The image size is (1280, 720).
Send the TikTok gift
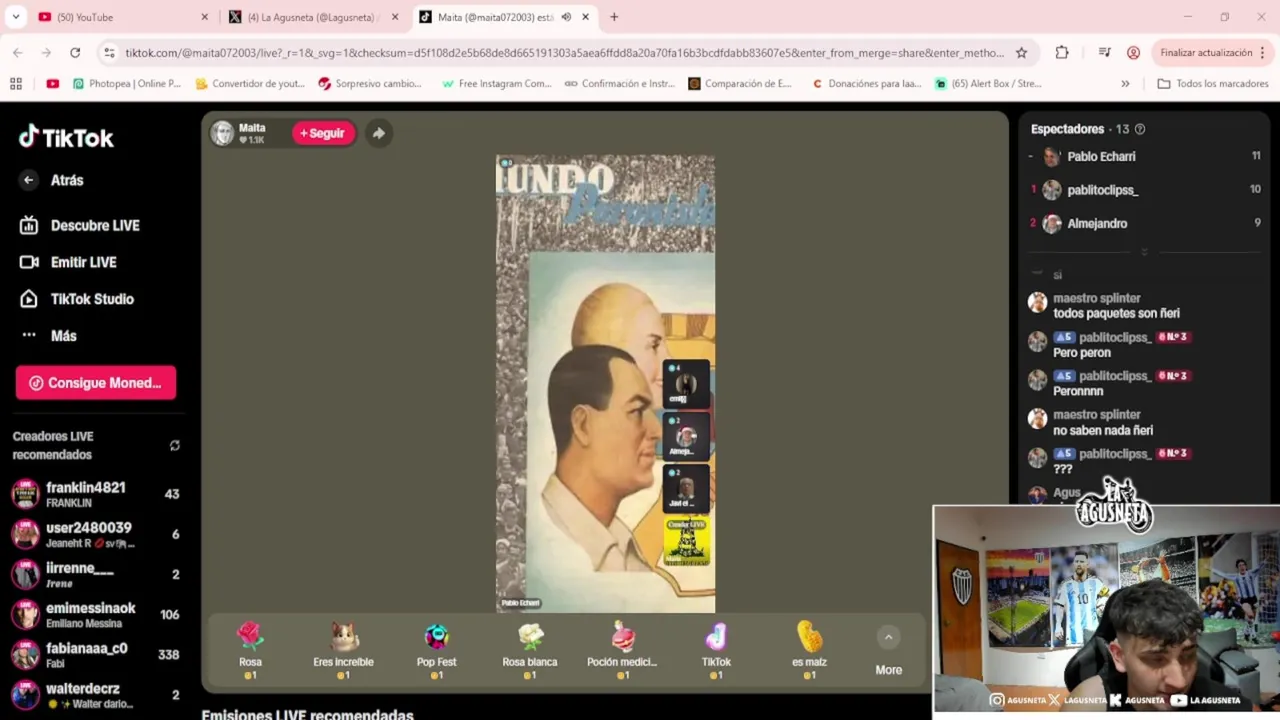pyautogui.click(x=716, y=650)
